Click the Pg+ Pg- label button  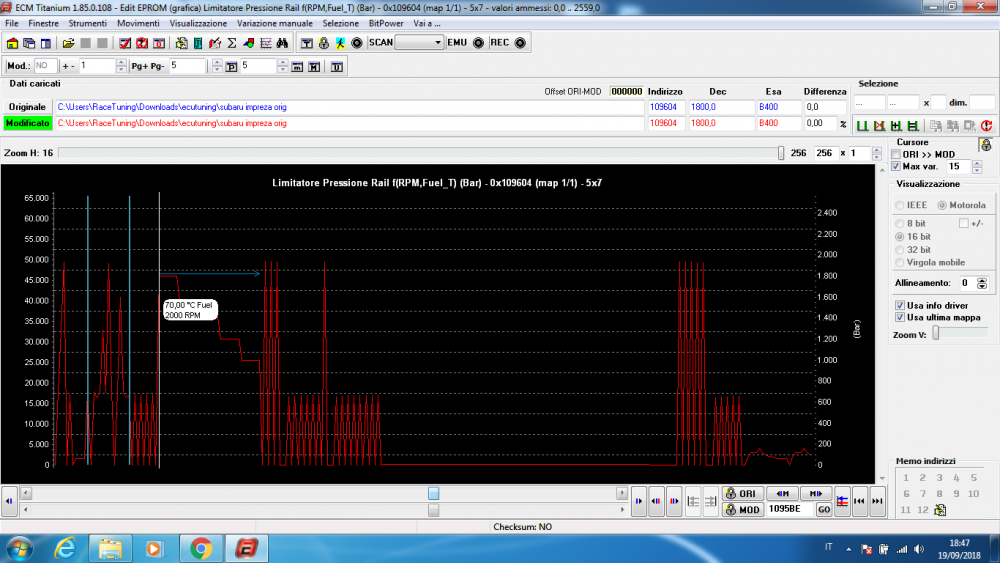(148, 66)
